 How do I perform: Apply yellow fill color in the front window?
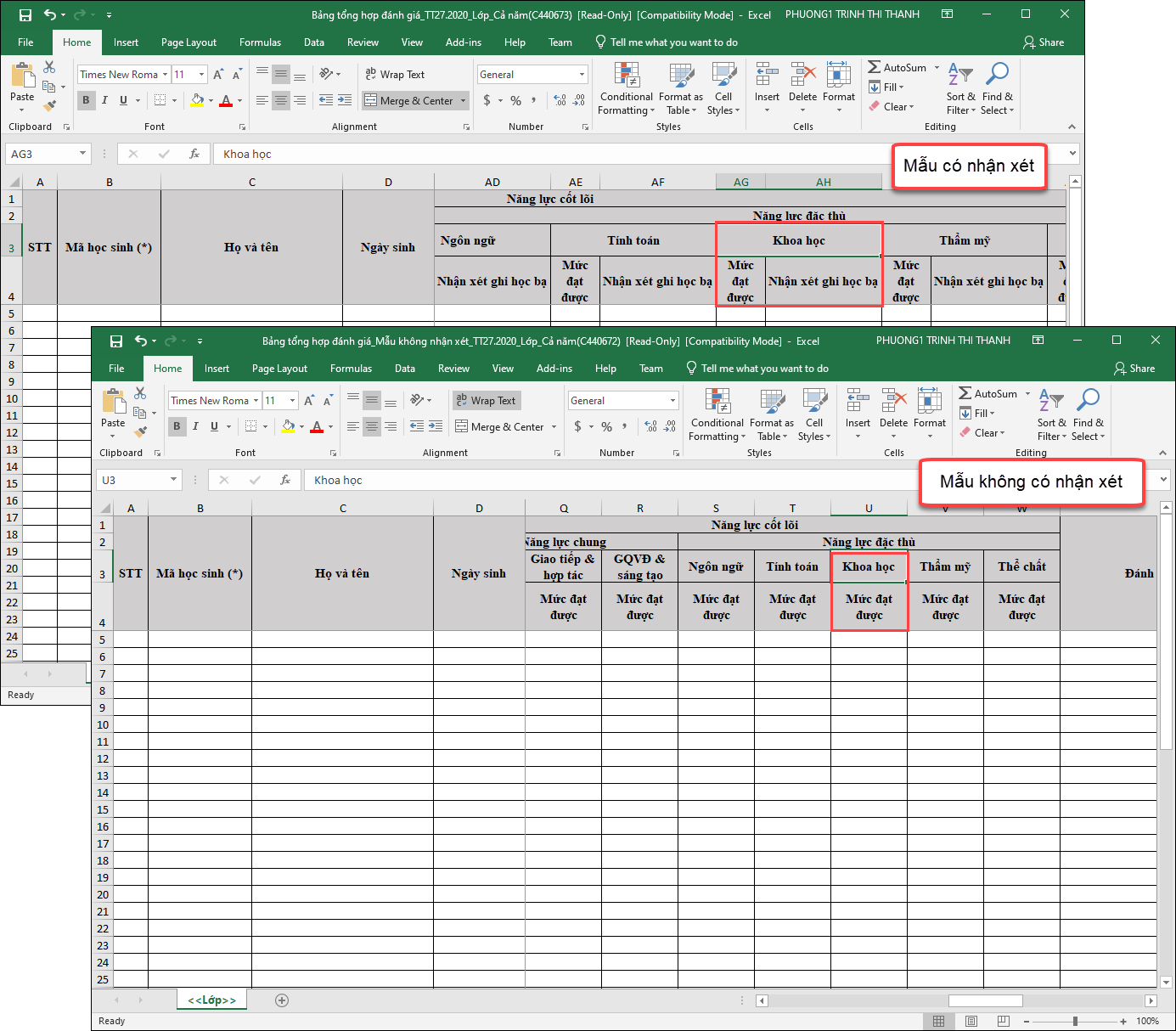(x=289, y=426)
